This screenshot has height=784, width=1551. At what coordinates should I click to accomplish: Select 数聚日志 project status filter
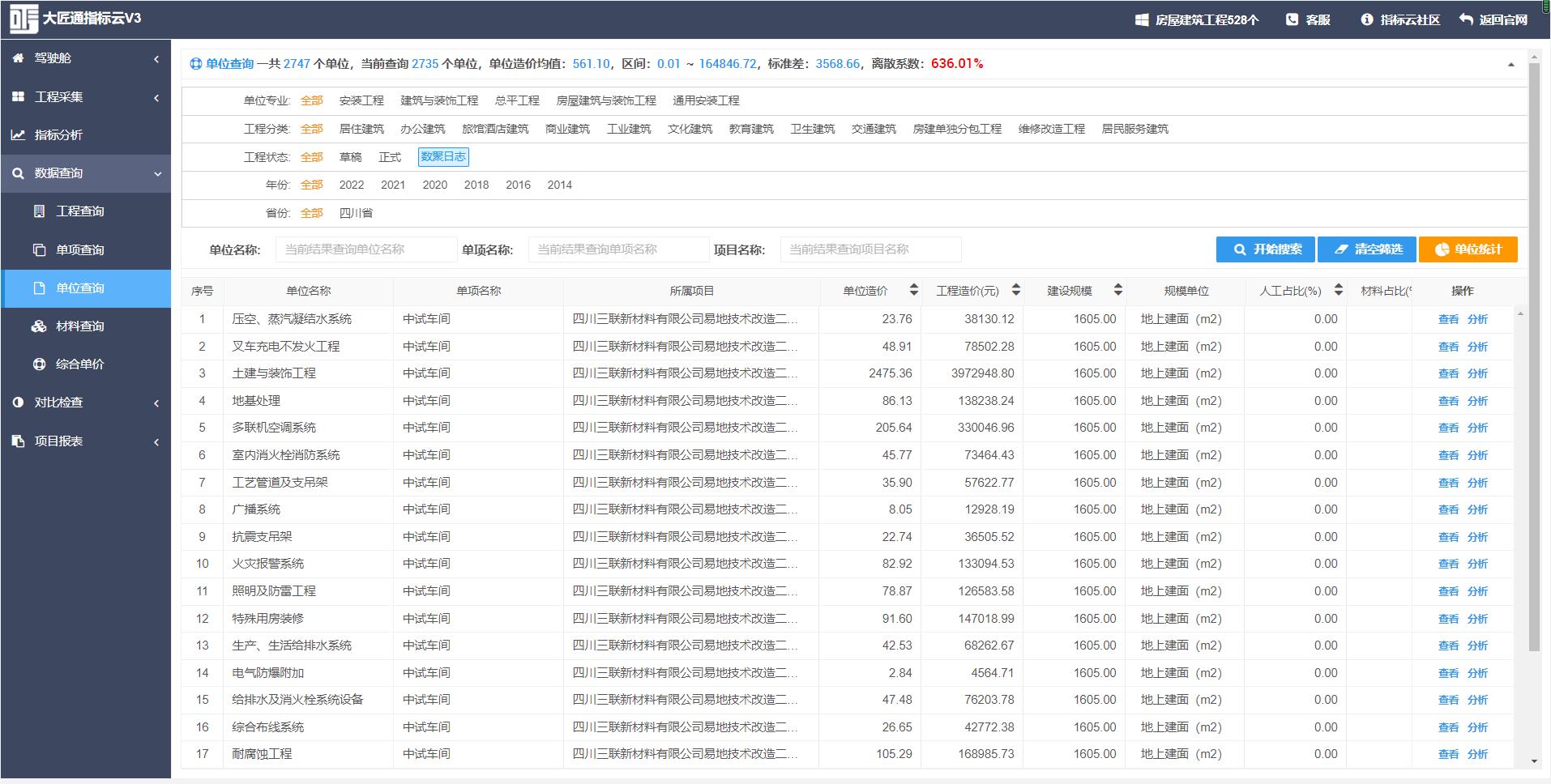[x=443, y=157]
